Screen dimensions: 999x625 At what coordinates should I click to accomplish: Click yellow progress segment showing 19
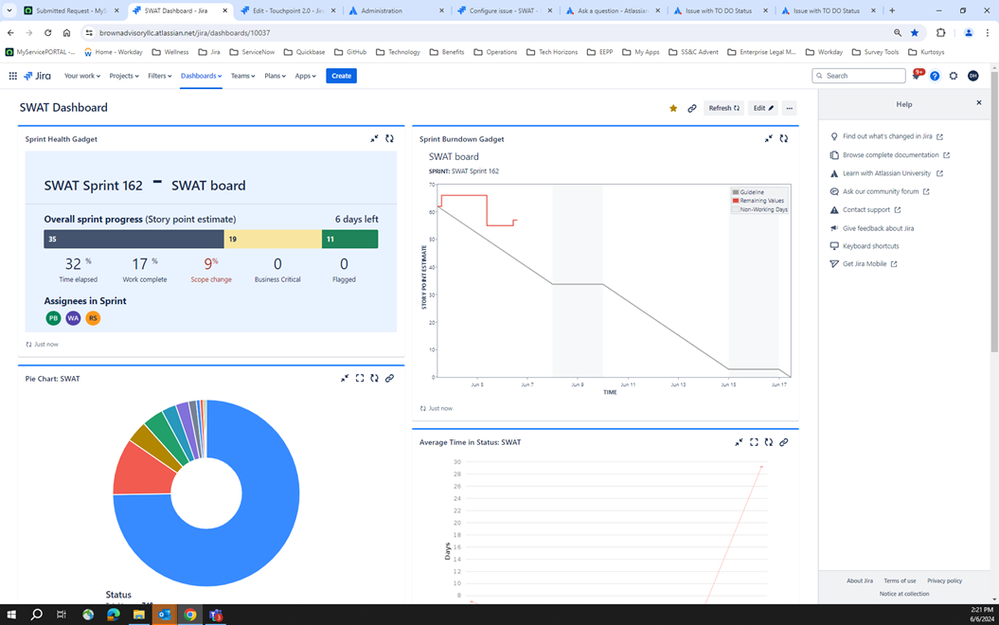[273, 239]
